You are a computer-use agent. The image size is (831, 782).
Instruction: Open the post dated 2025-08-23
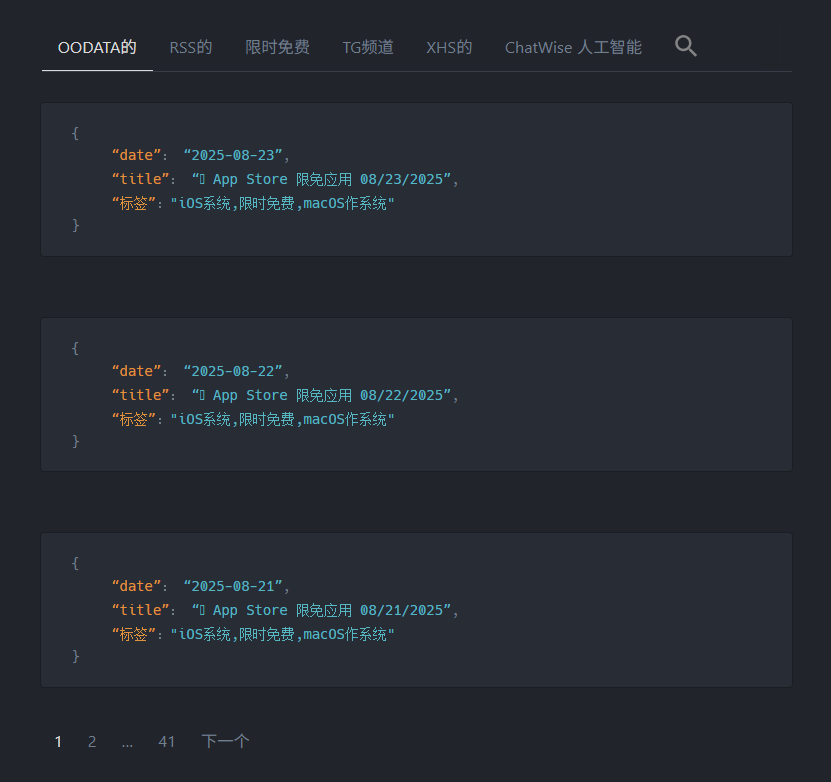coord(416,179)
